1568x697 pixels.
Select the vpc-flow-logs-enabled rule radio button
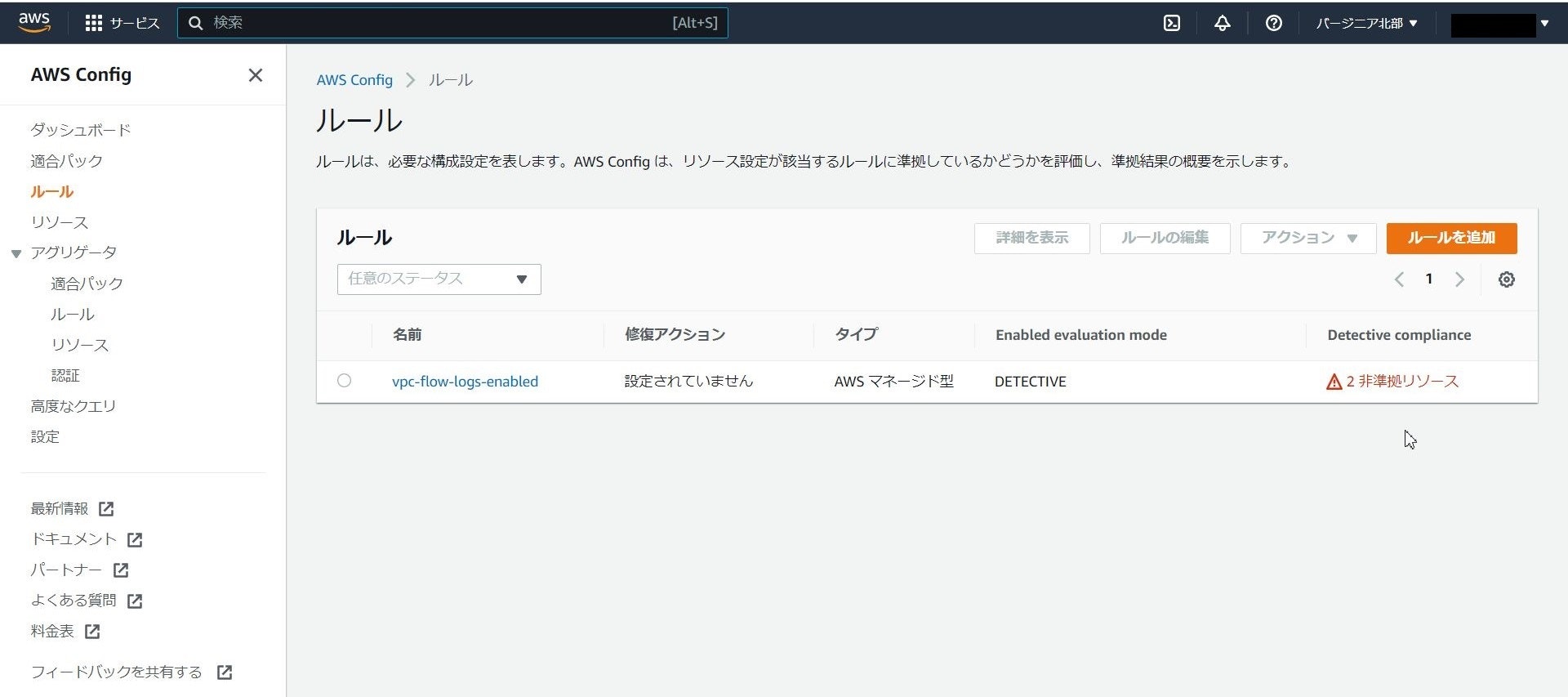344,381
